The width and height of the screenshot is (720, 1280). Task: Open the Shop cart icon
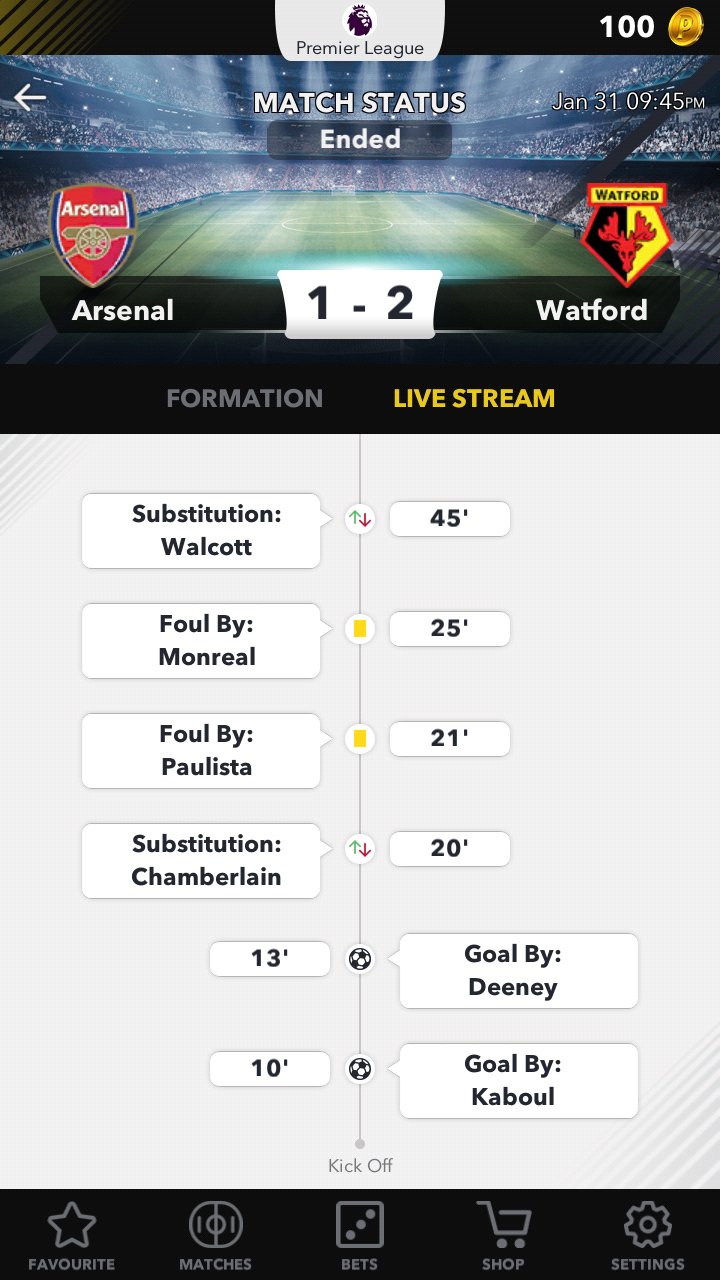point(503,1225)
